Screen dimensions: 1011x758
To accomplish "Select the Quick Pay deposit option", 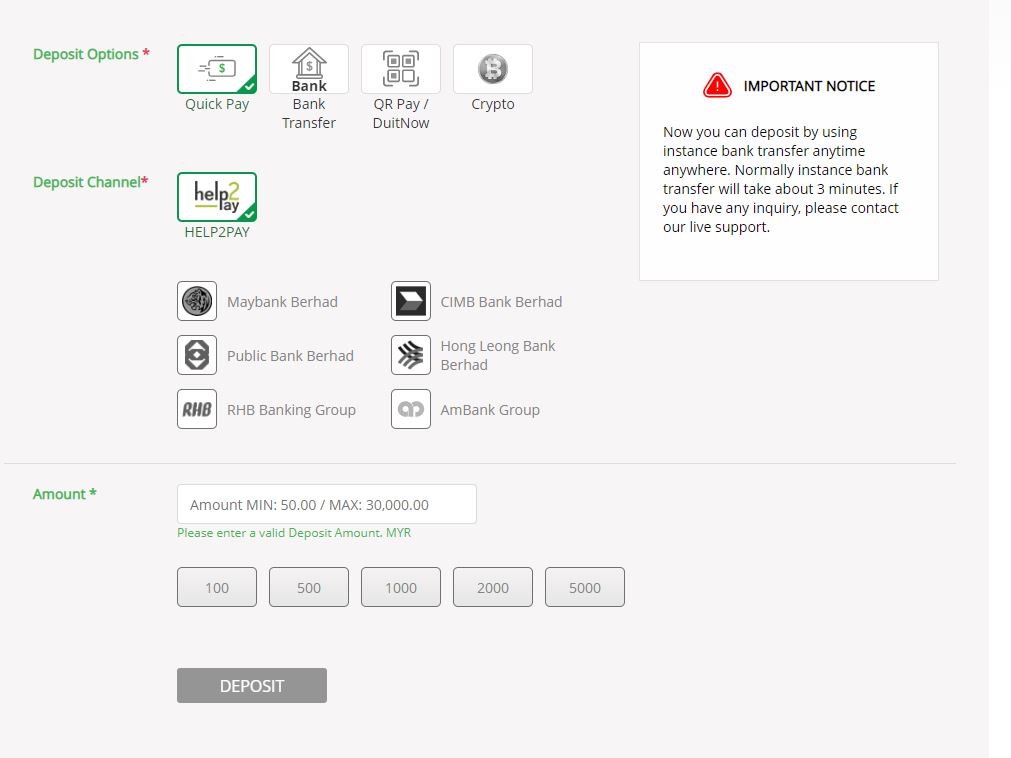I will click(217, 69).
